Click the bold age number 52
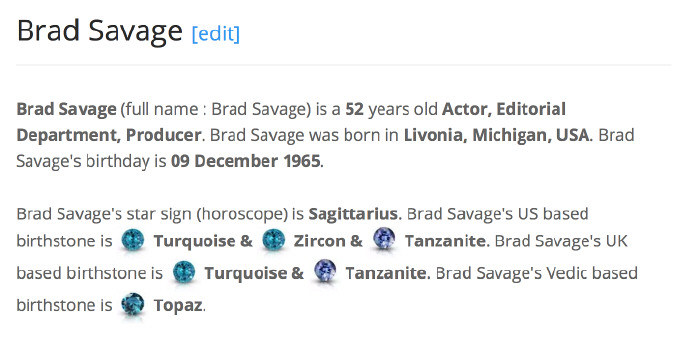Screen dimensions: 700x361 (354, 109)
